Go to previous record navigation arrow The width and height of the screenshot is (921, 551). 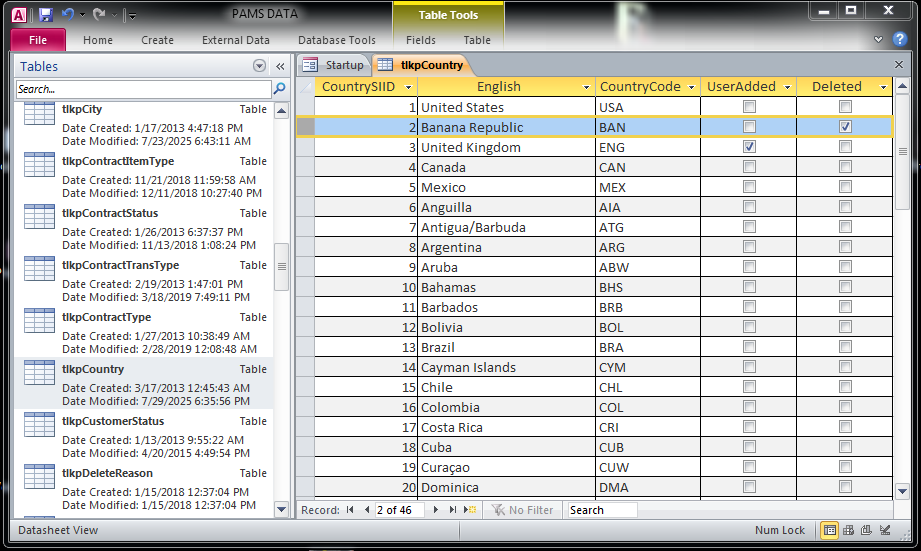coord(367,510)
